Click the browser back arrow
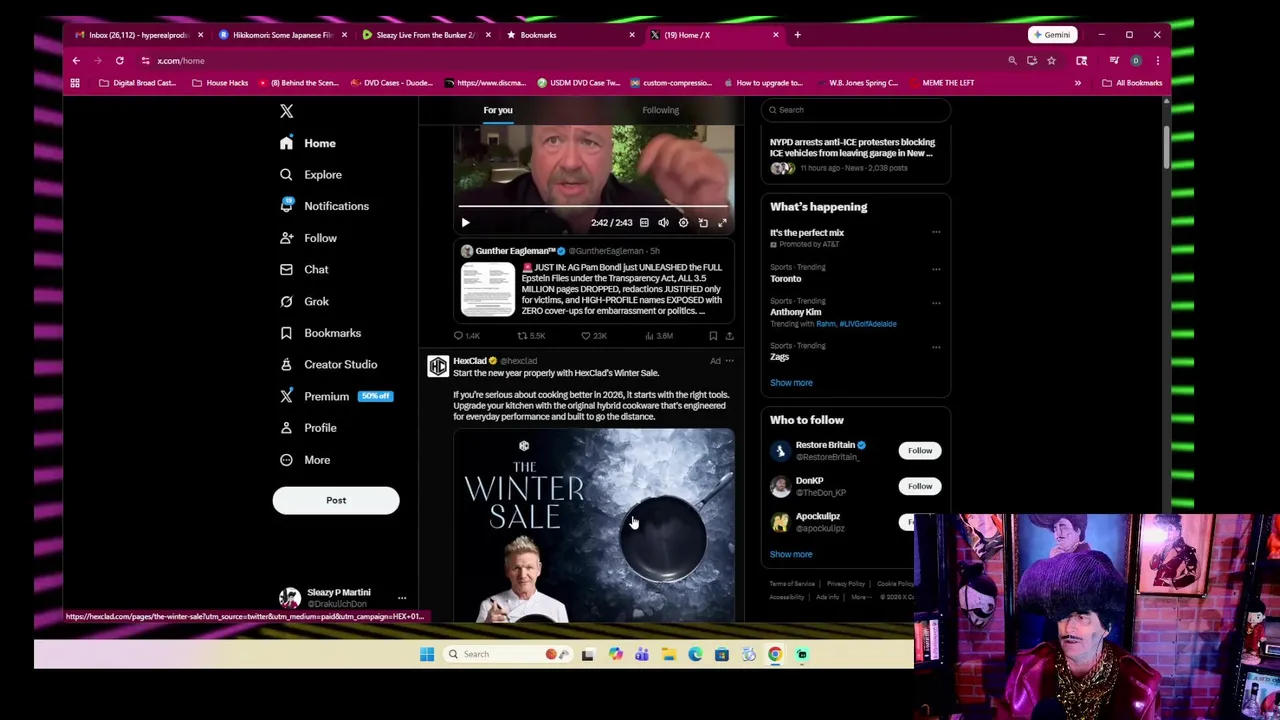 click(x=76, y=61)
